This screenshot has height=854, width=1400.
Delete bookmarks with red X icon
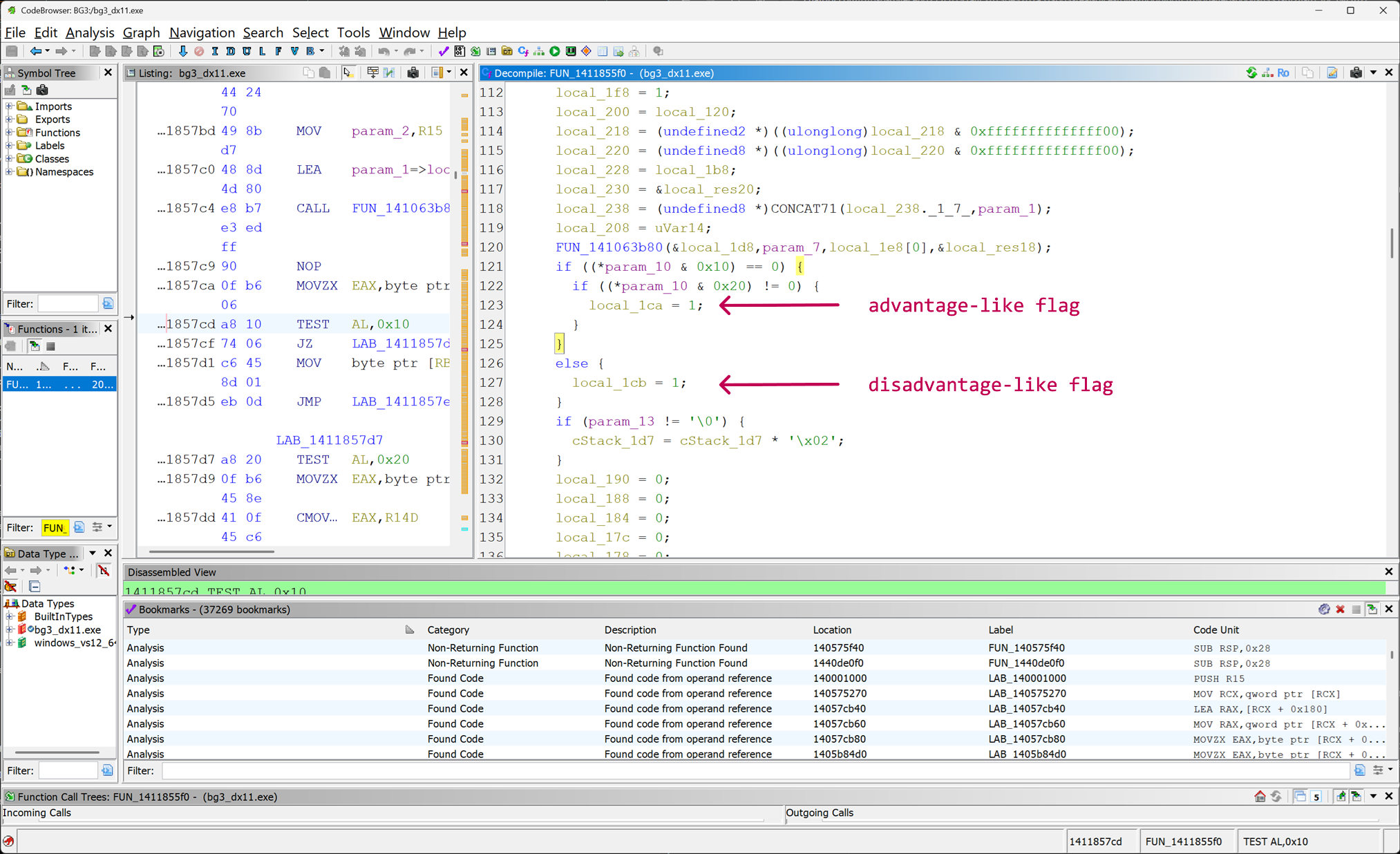pyautogui.click(x=1340, y=609)
